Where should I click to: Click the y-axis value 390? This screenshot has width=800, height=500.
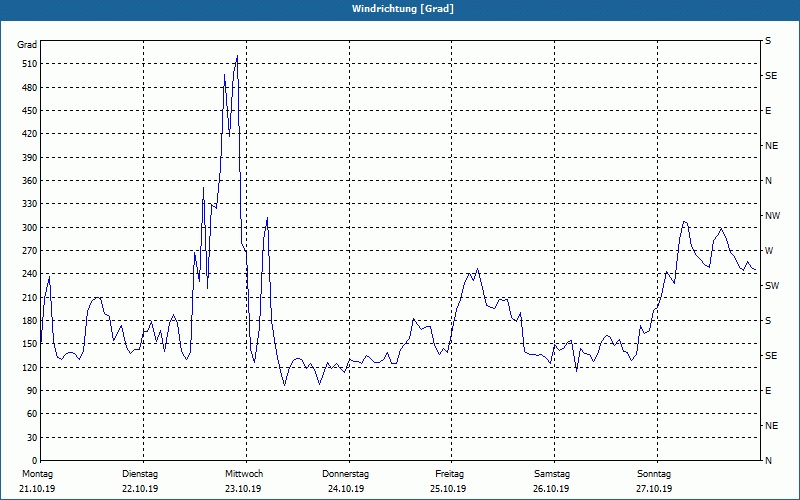point(31,158)
